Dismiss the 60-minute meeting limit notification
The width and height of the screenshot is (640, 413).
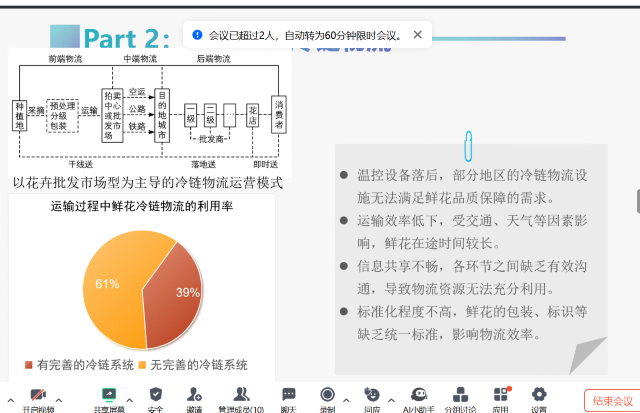[x=418, y=35]
